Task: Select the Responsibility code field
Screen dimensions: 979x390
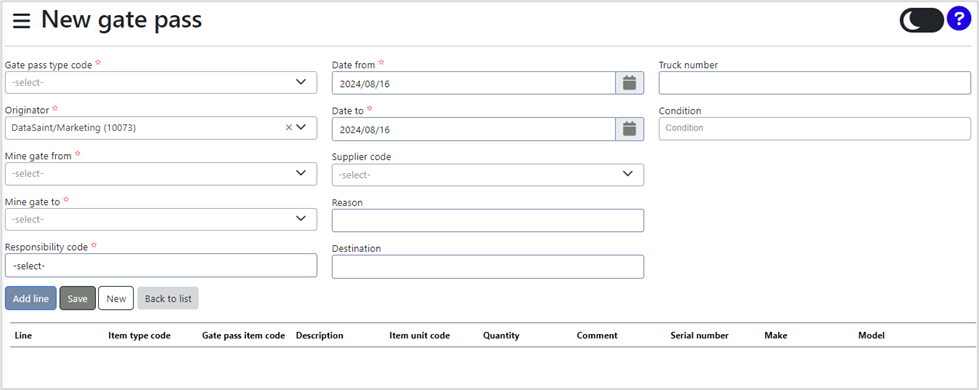Action: point(161,265)
